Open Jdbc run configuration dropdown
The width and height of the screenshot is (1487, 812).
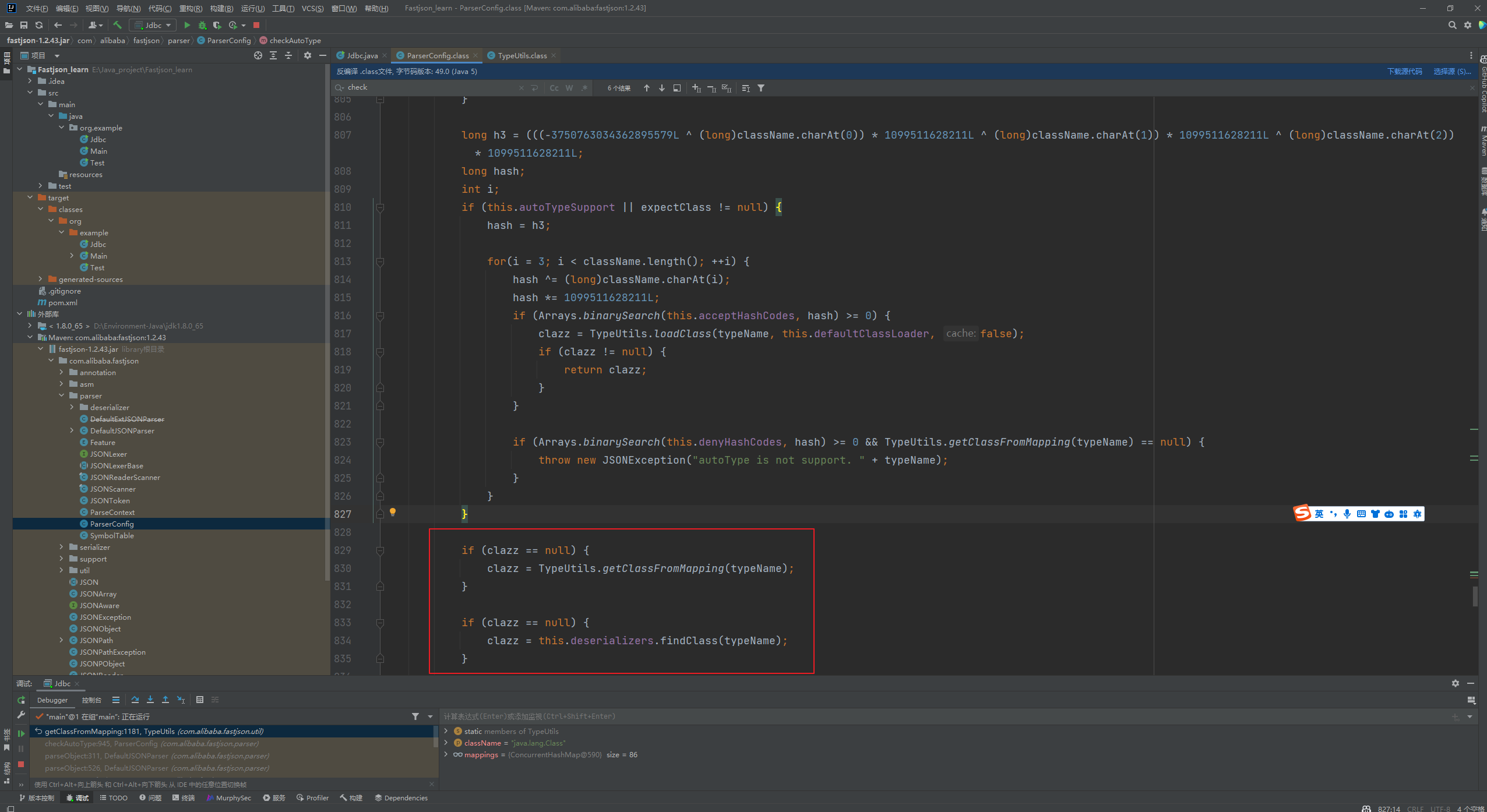tap(153, 25)
